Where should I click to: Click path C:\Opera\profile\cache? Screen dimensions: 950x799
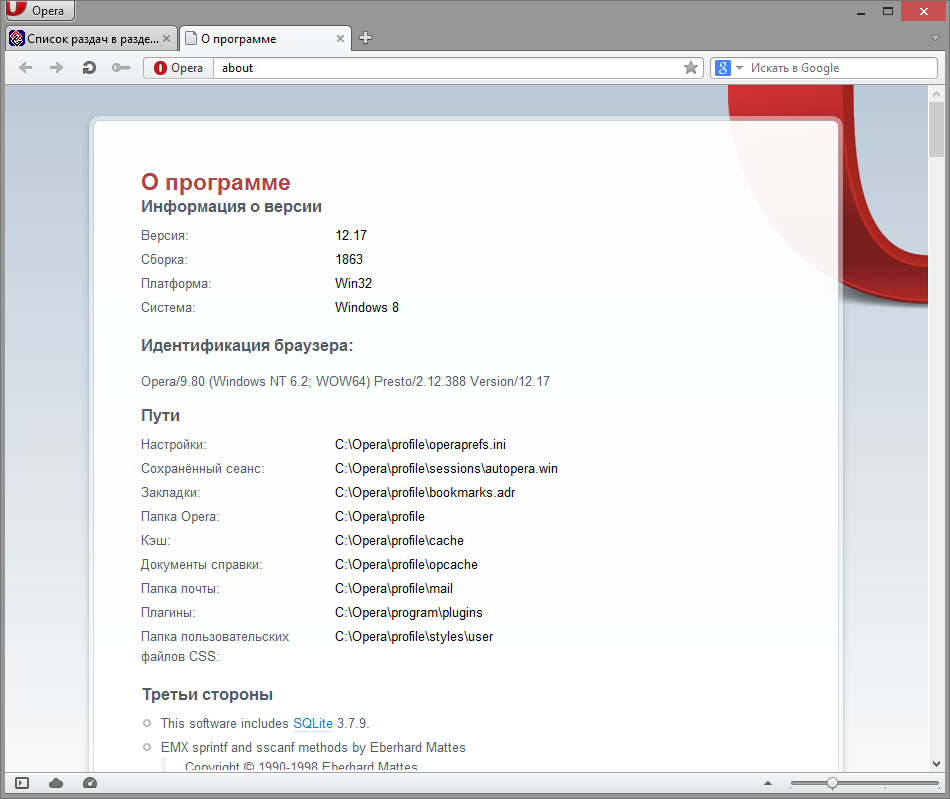point(399,540)
